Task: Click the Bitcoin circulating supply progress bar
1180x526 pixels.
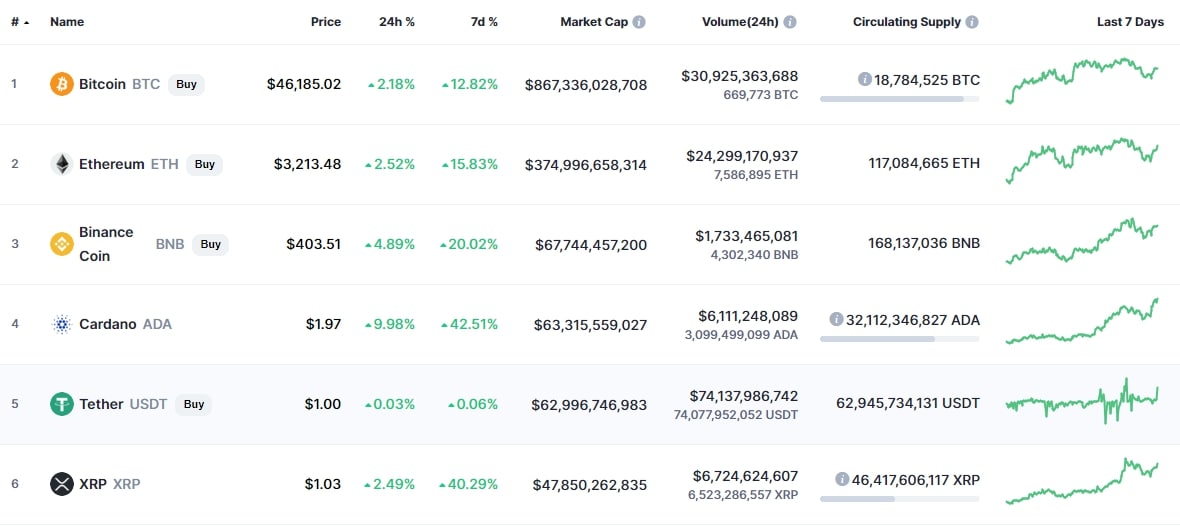Action: (899, 99)
